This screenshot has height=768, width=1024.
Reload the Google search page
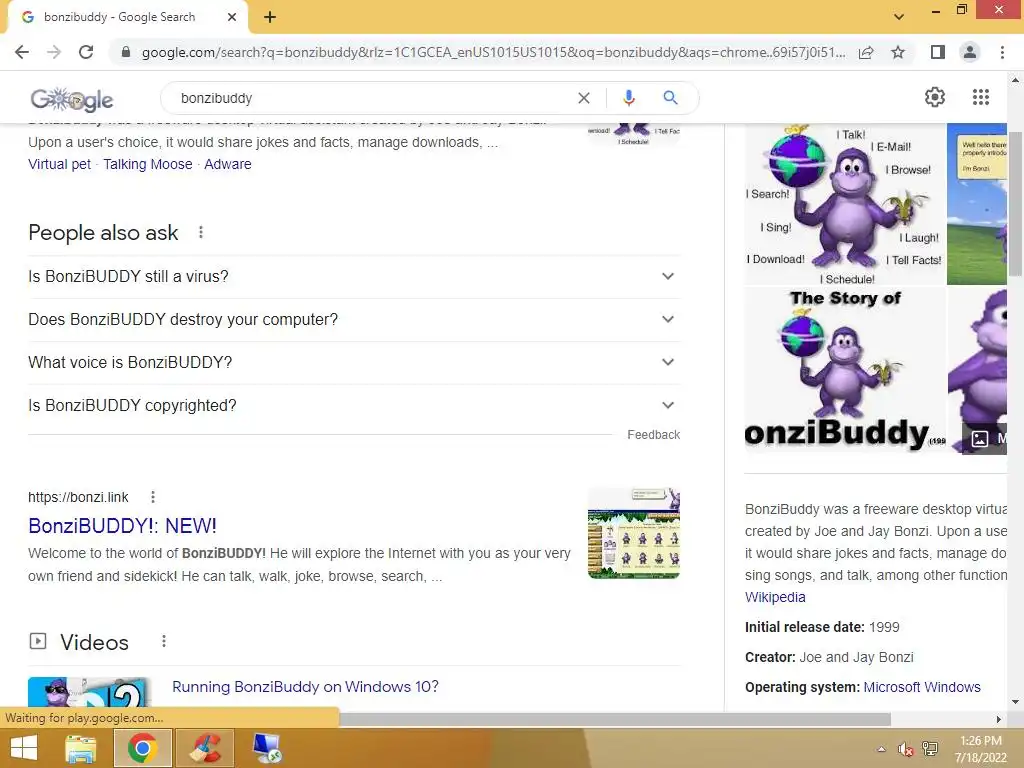tap(86, 52)
